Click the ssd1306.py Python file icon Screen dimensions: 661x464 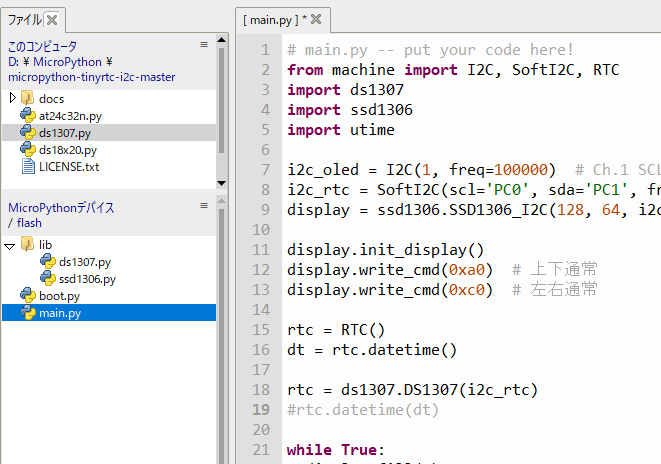pyautogui.click(x=48, y=279)
